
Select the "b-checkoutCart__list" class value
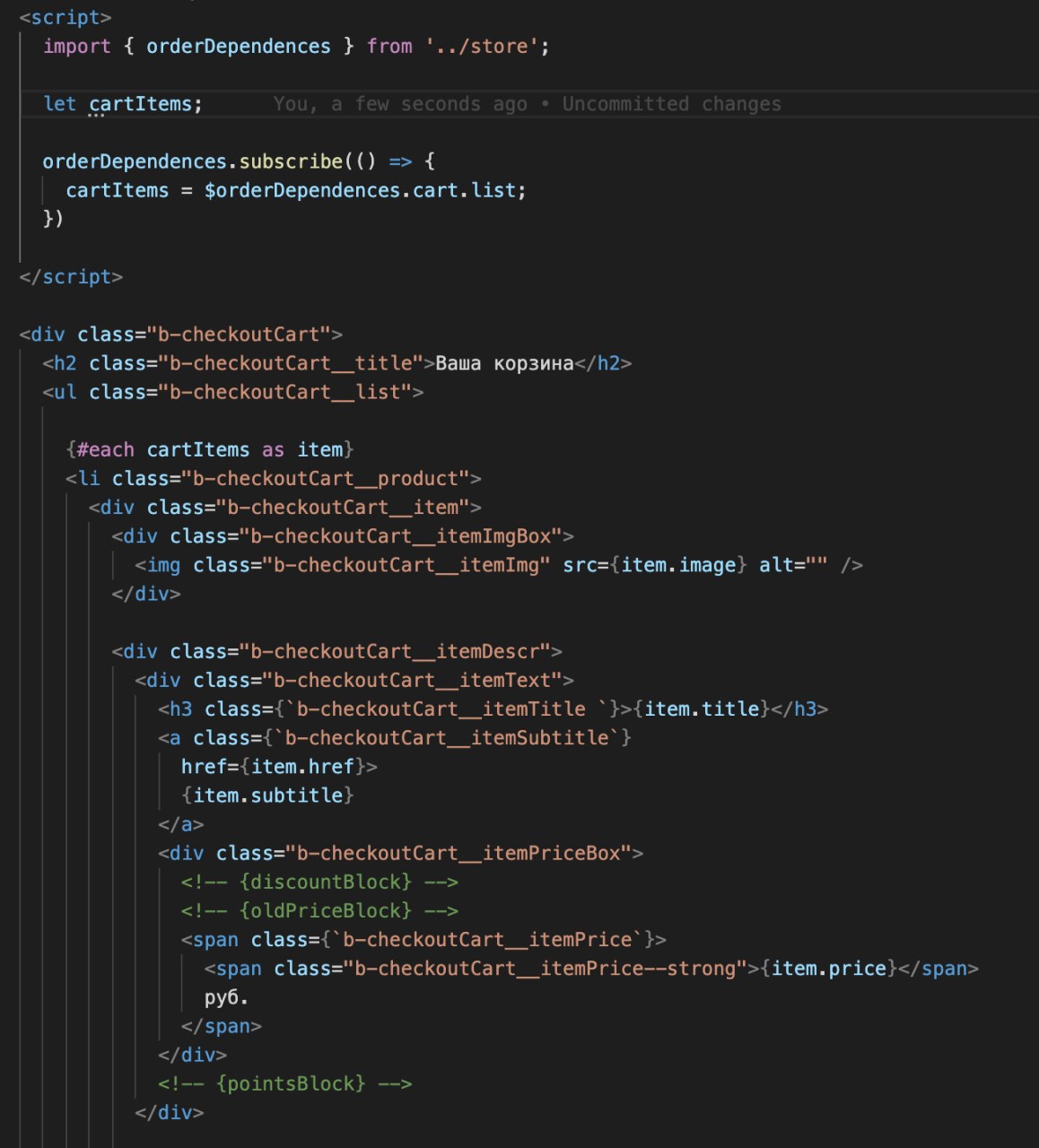pos(285,392)
